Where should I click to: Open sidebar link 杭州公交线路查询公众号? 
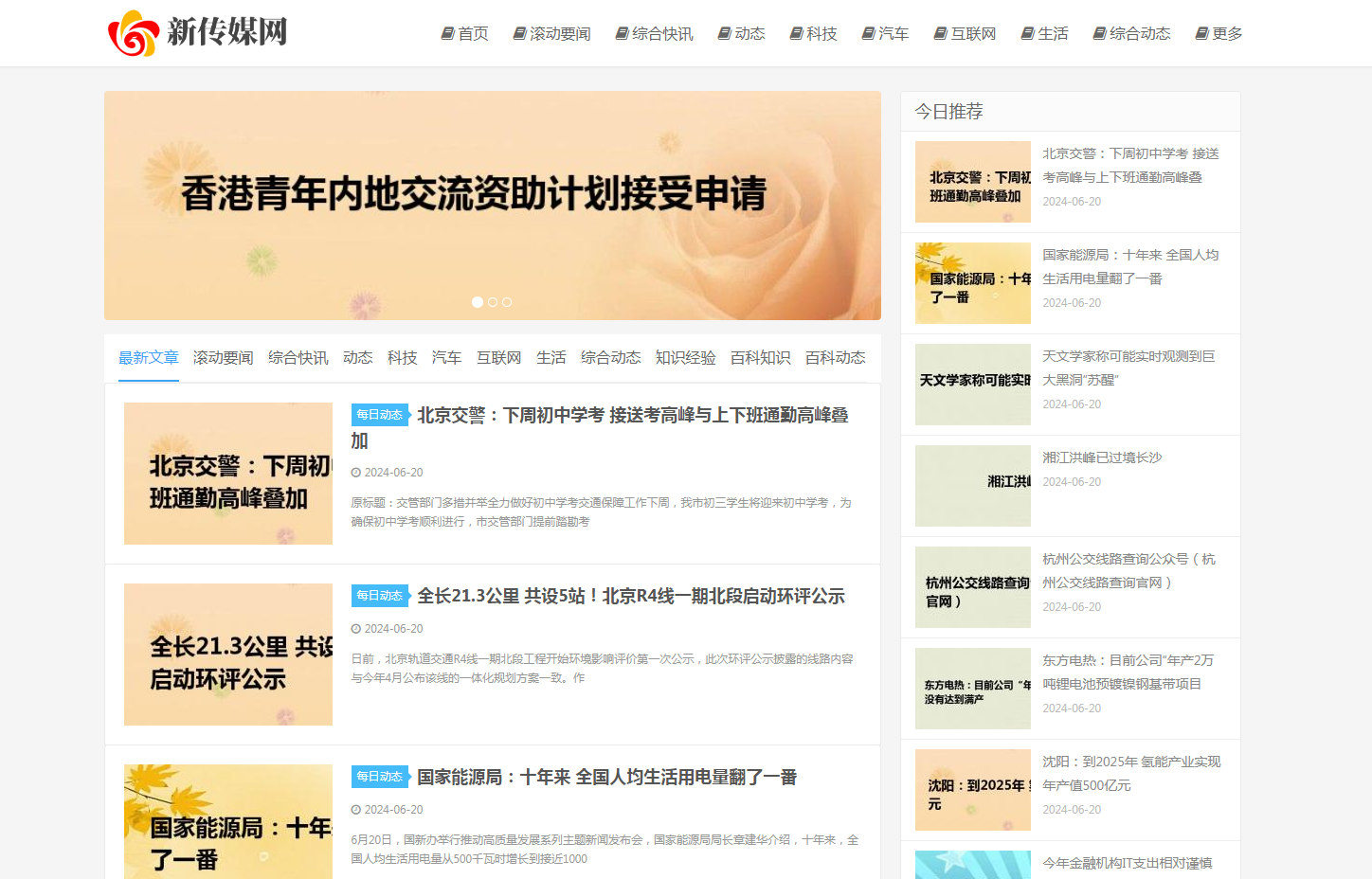pos(1129,570)
